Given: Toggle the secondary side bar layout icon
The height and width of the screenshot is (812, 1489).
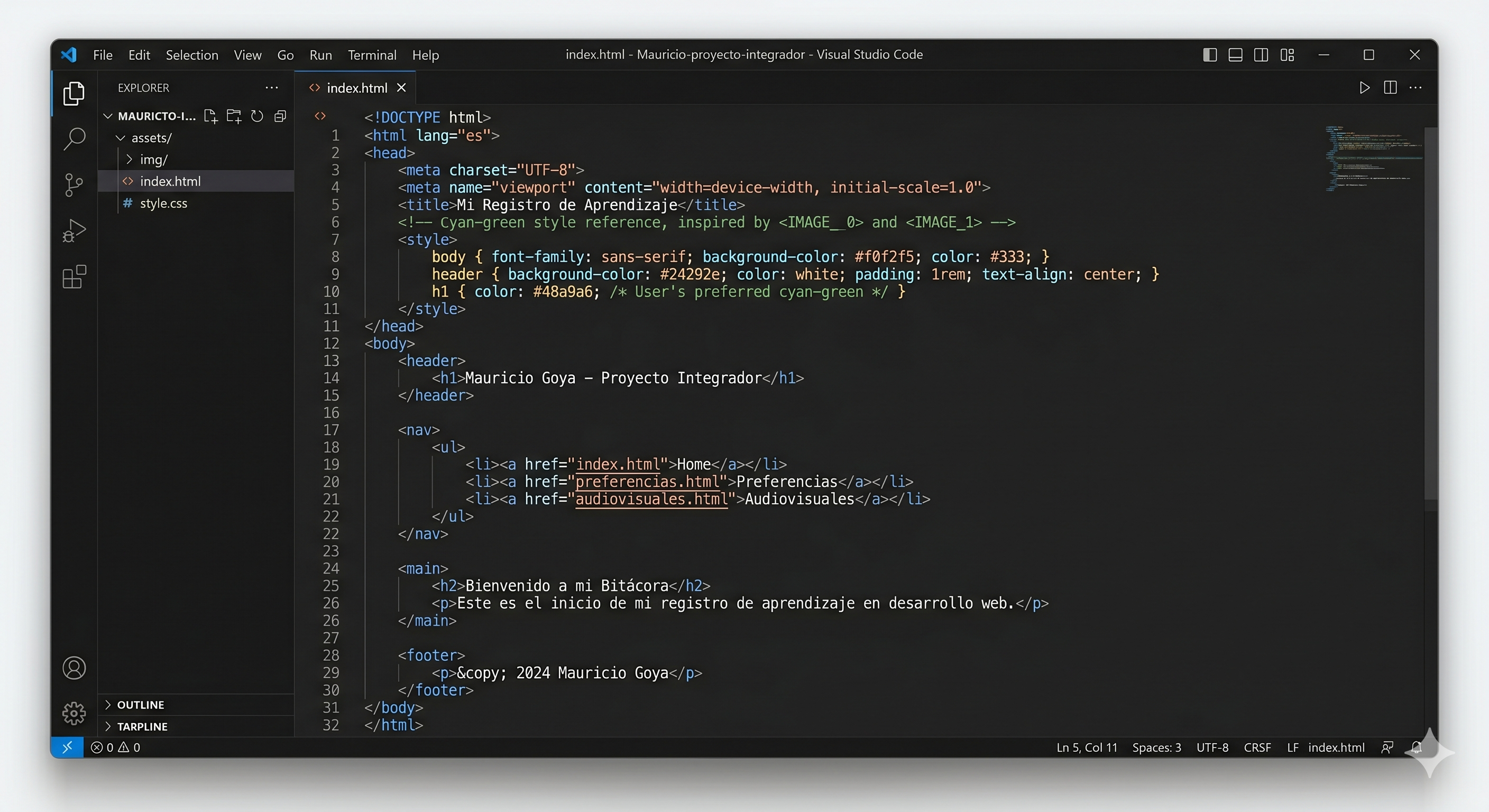Looking at the screenshot, I should tap(1261, 55).
